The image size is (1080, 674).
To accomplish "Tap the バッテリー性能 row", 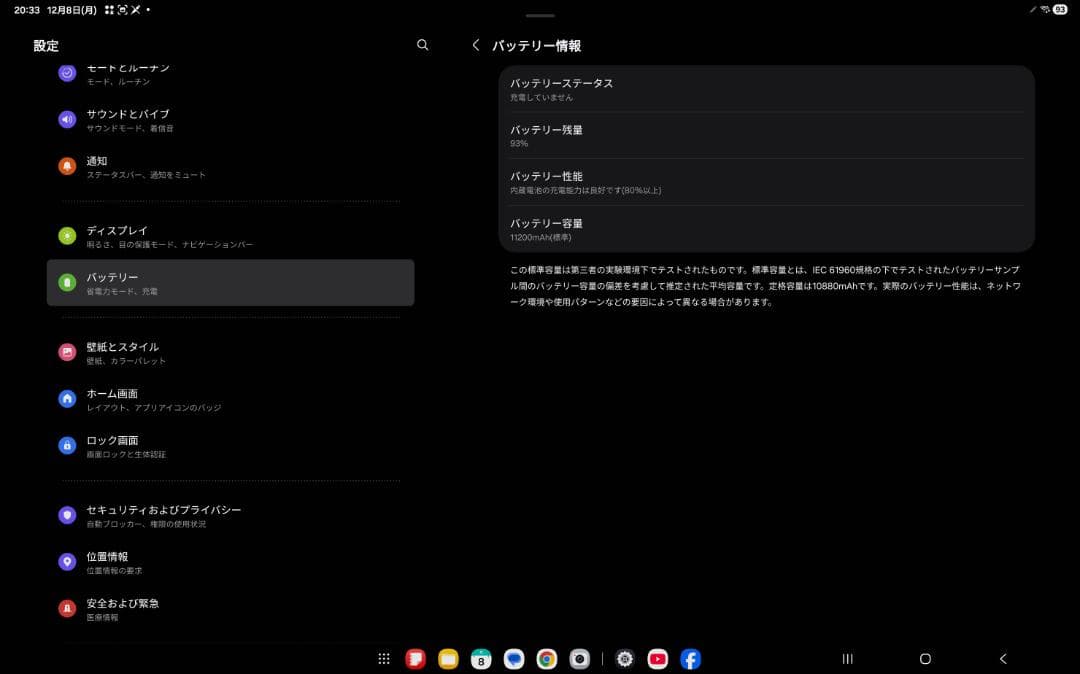I will [766, 182].
